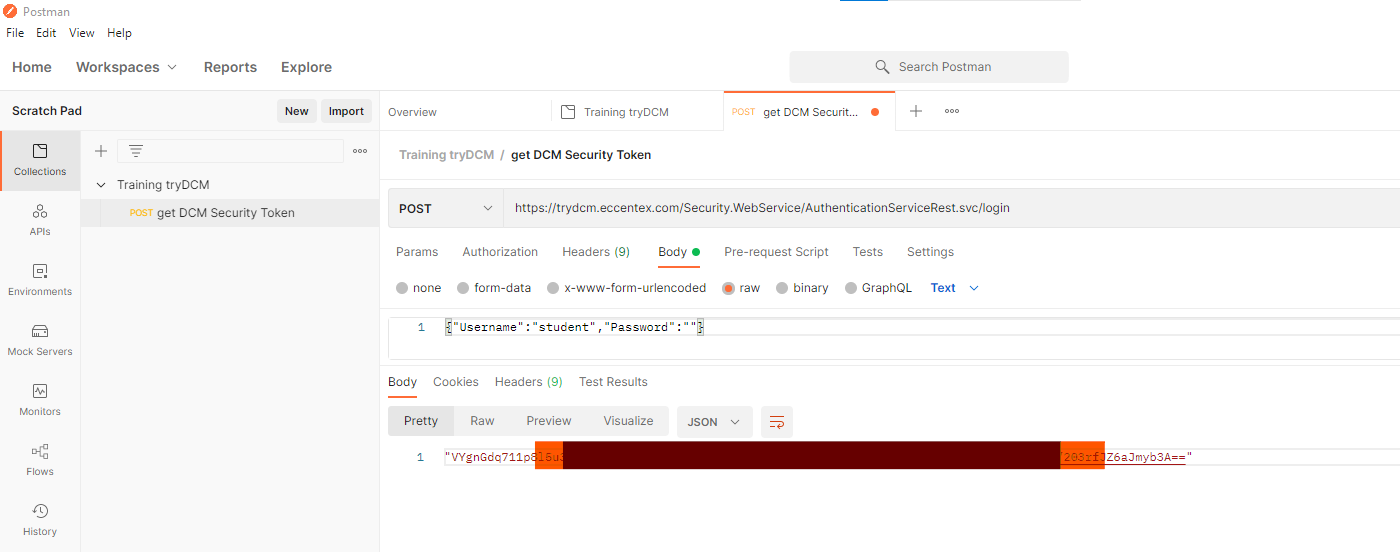Click the get DCM Security Token request title

[x=581, y=155]
